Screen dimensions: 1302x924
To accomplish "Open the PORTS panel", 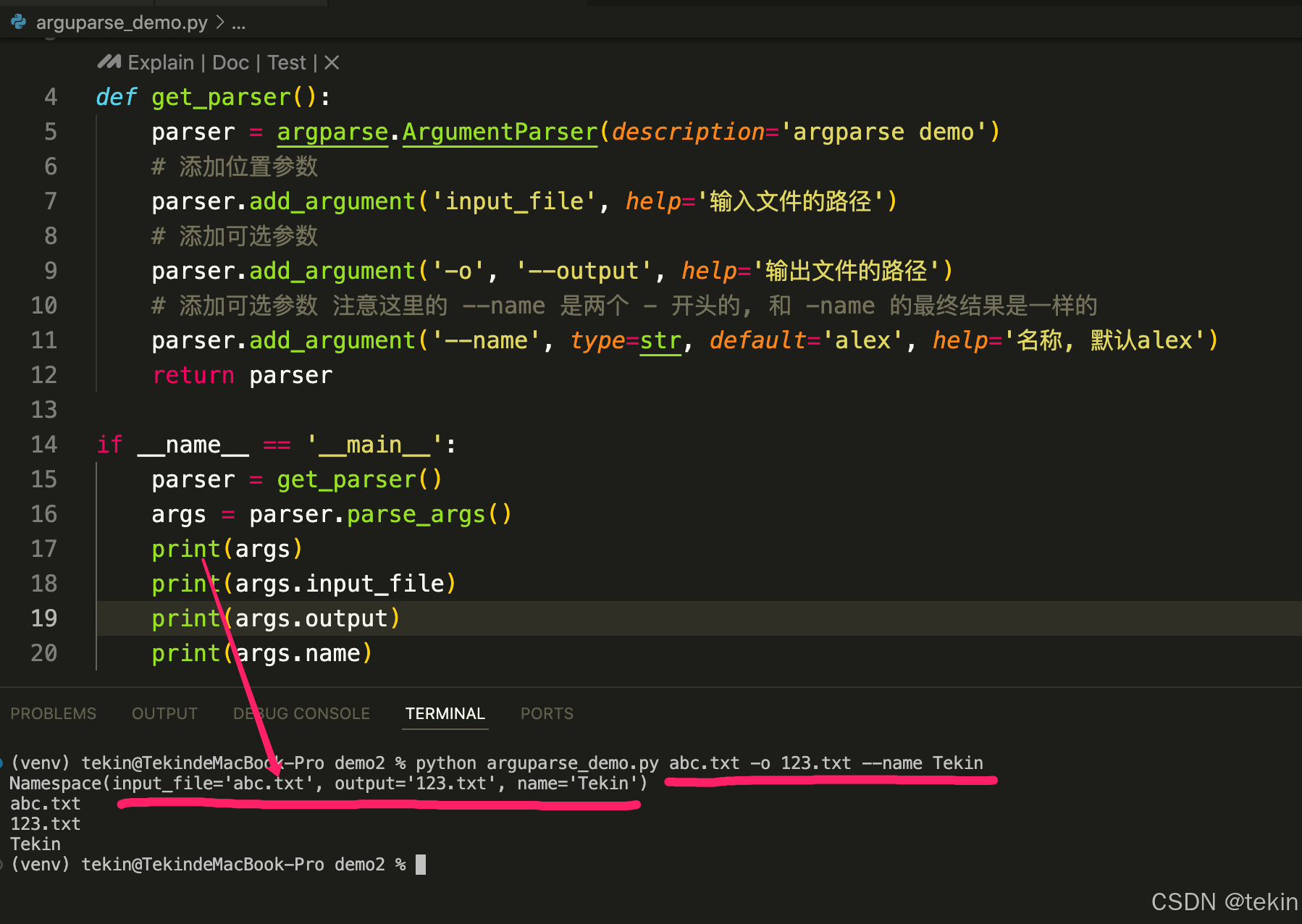I will tap(546, 713).
